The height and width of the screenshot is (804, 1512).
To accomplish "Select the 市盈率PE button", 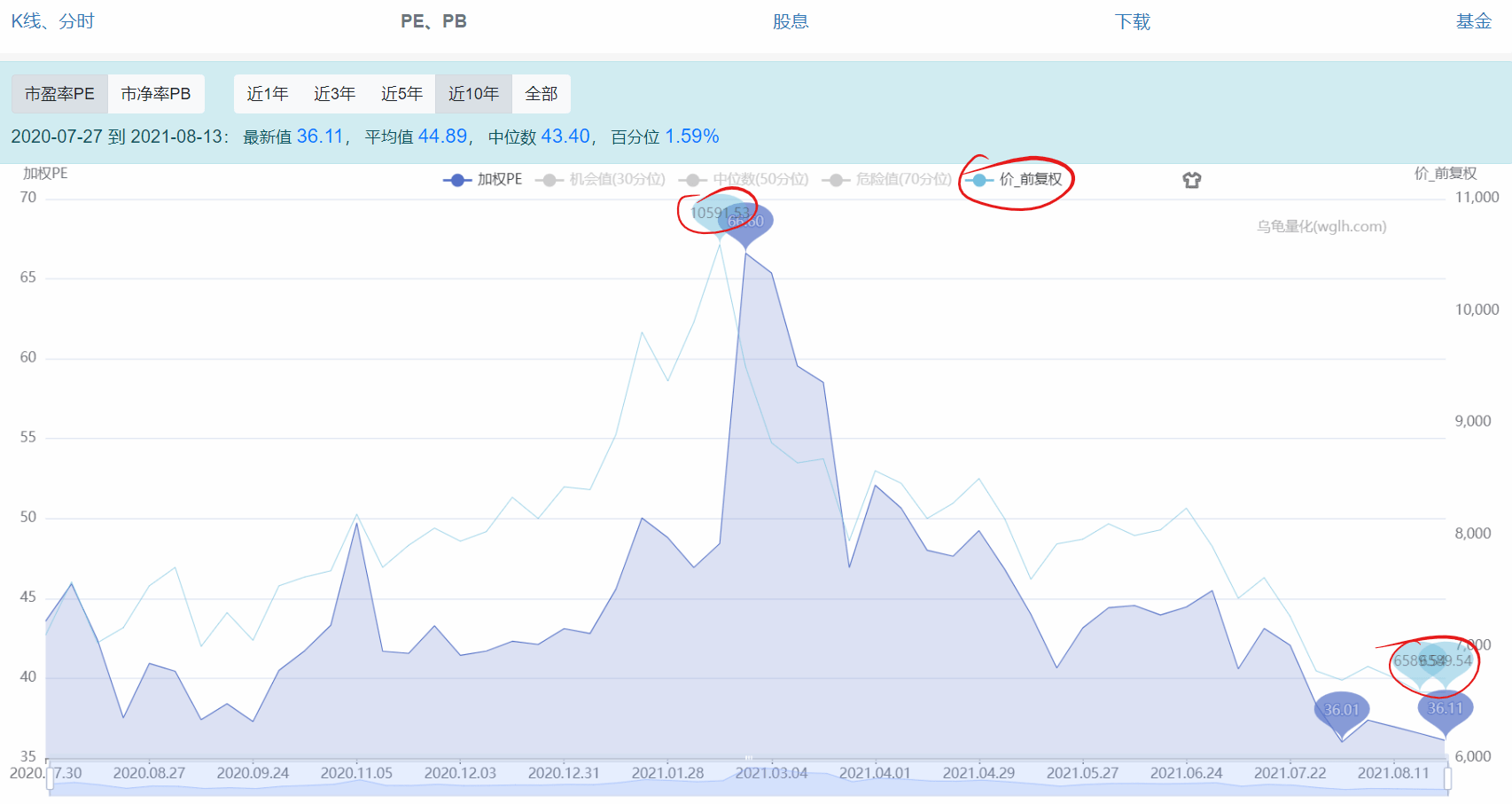I will click(x=59, y=94).
